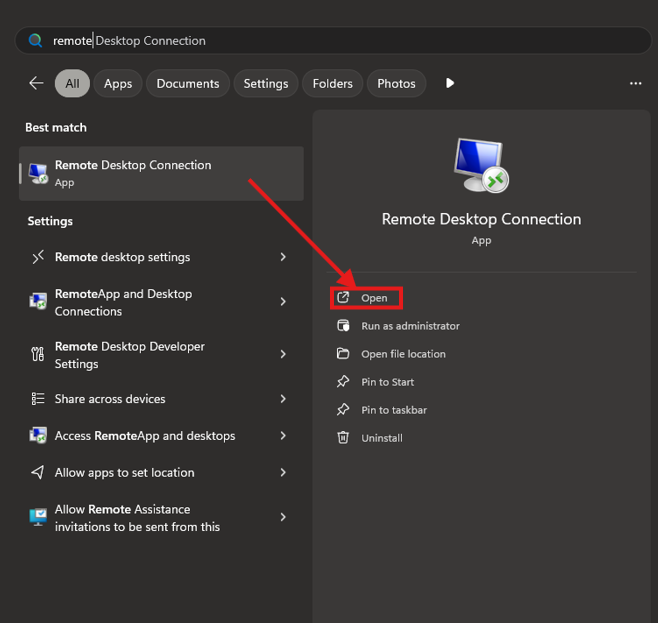Click the Open file location folder icon
The width and height of the screenshot is (658, 623).
coord(343,354)
